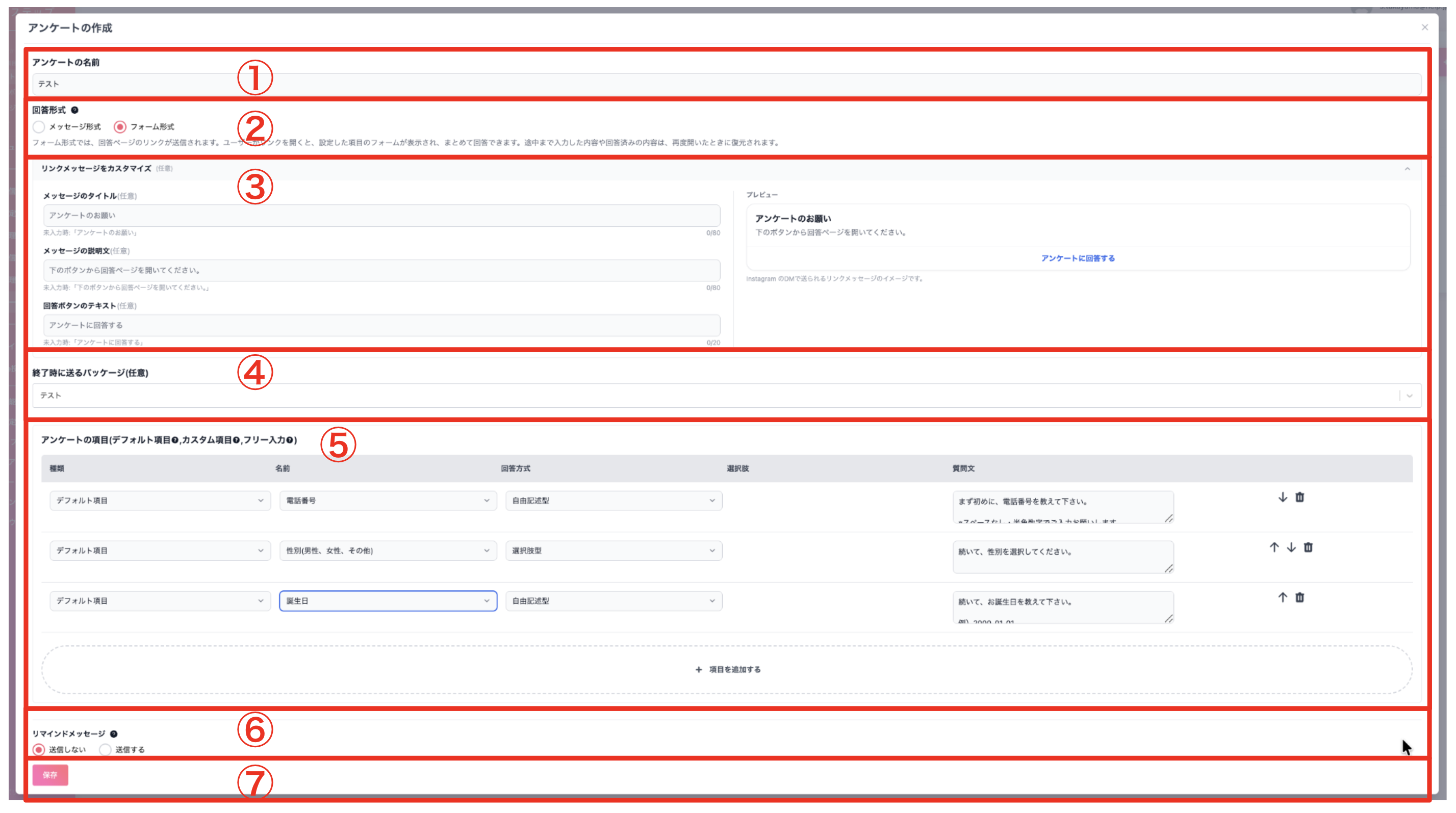1456x813 pixels.
Task: Close the アンケートの作成 dialog
Action: pyautogui.click(x=1424, y=27)
